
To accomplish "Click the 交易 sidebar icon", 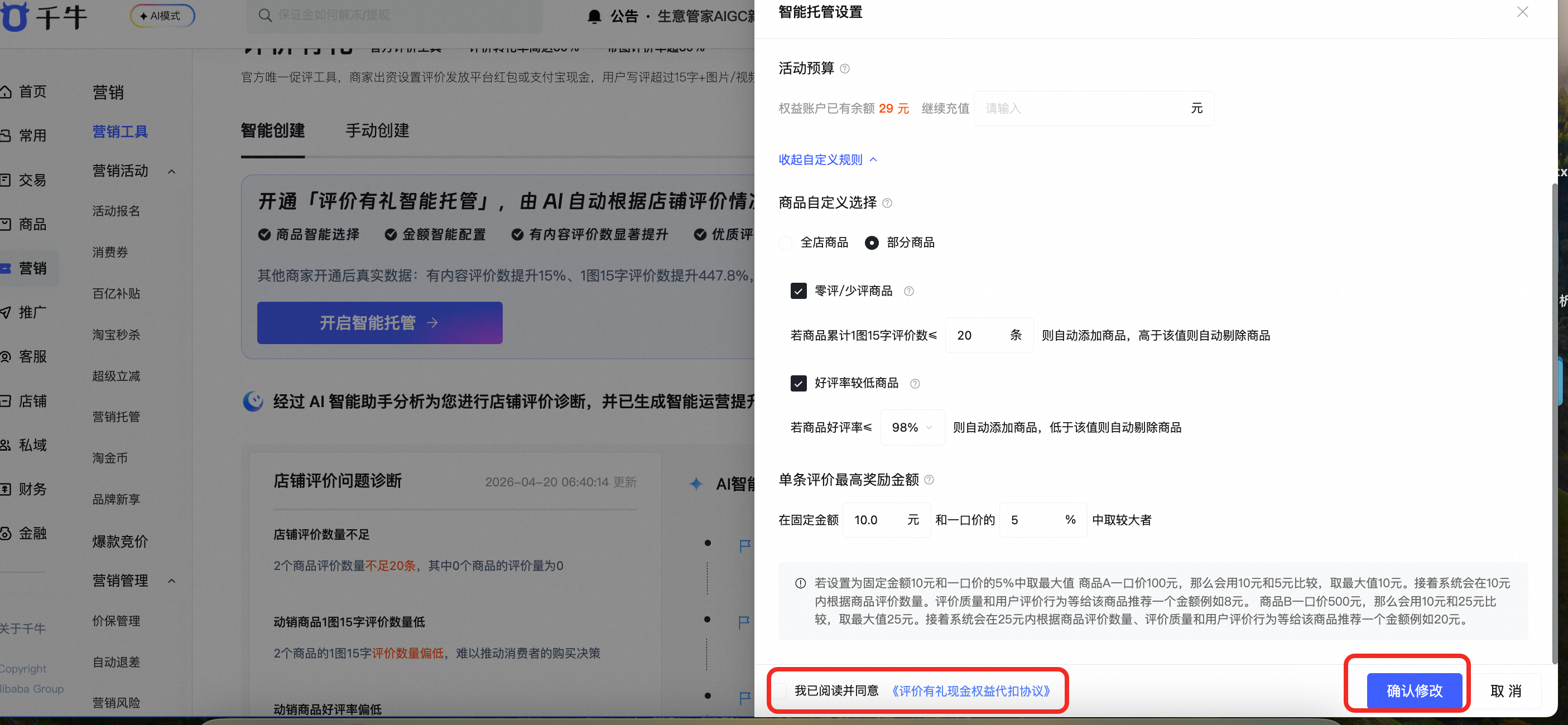I will (x=6, y=180).
